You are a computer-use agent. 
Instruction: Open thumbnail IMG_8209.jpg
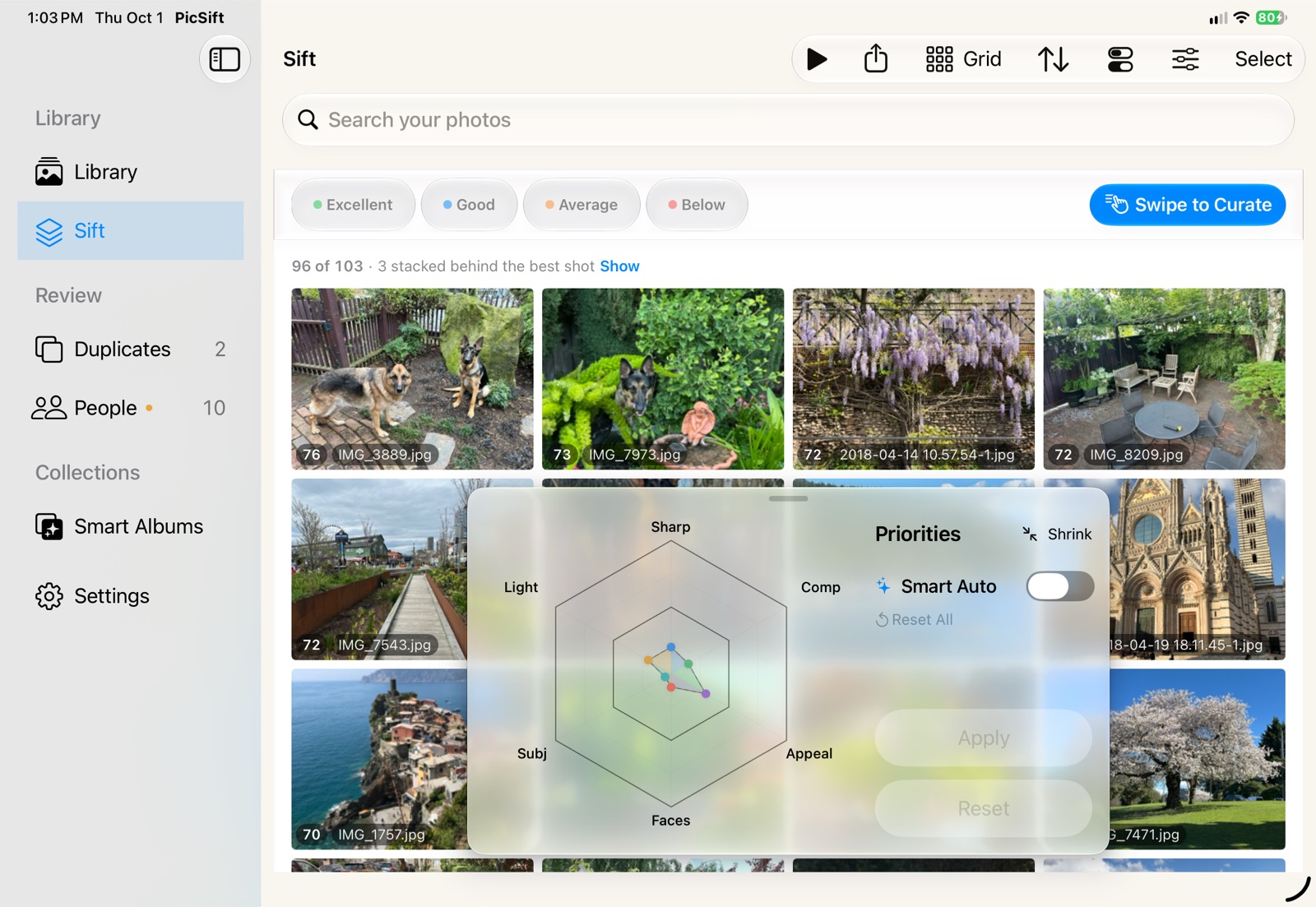click(x=1164, y=379)
